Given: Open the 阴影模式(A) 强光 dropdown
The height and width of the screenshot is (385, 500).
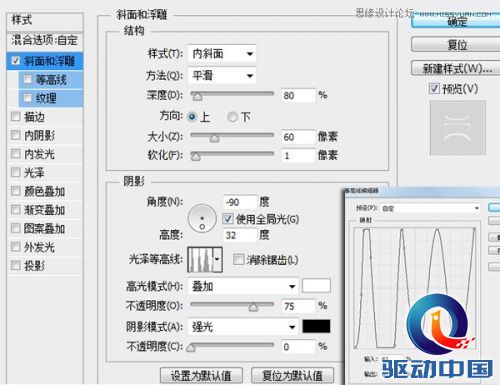Looking at the screenshot, I should (242, 327).
